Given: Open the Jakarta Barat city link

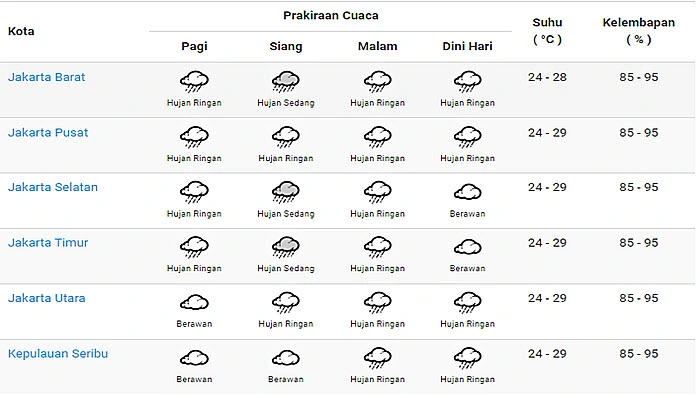Looking at the screenshot, I should [46, 77].
